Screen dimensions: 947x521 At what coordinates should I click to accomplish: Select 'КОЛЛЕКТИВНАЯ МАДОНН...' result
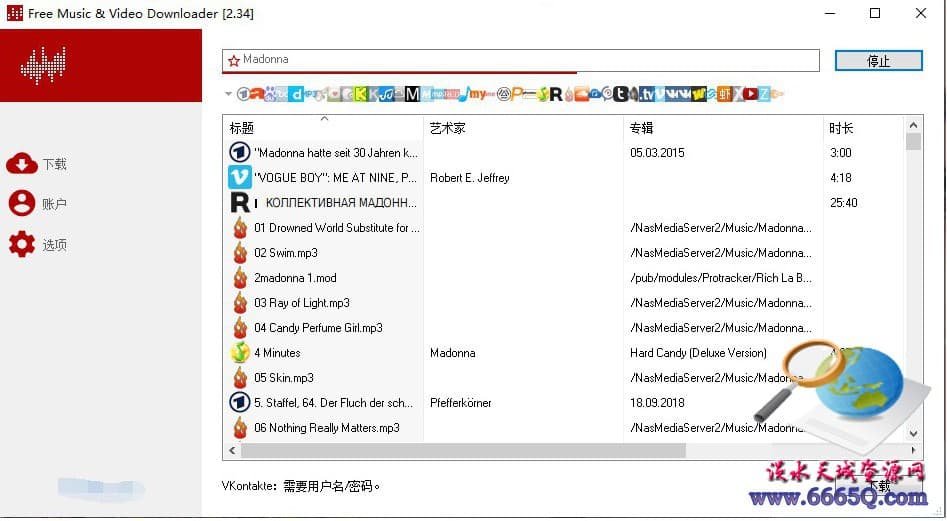[341, 203]
